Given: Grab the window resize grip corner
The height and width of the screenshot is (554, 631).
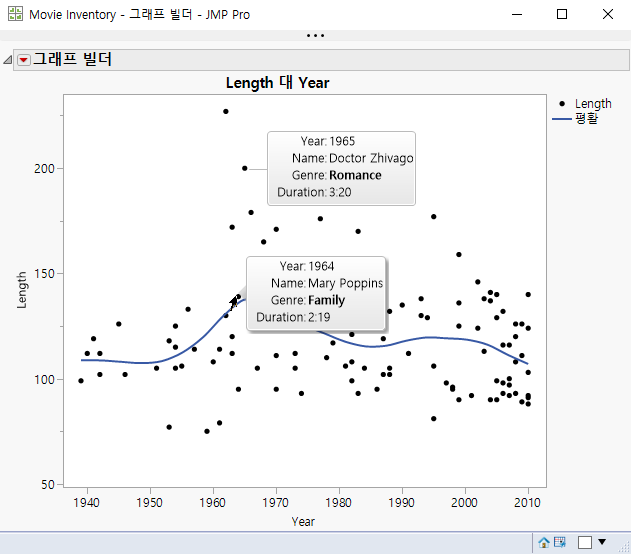Looking at the screenshot, I should tap(625, 548).
